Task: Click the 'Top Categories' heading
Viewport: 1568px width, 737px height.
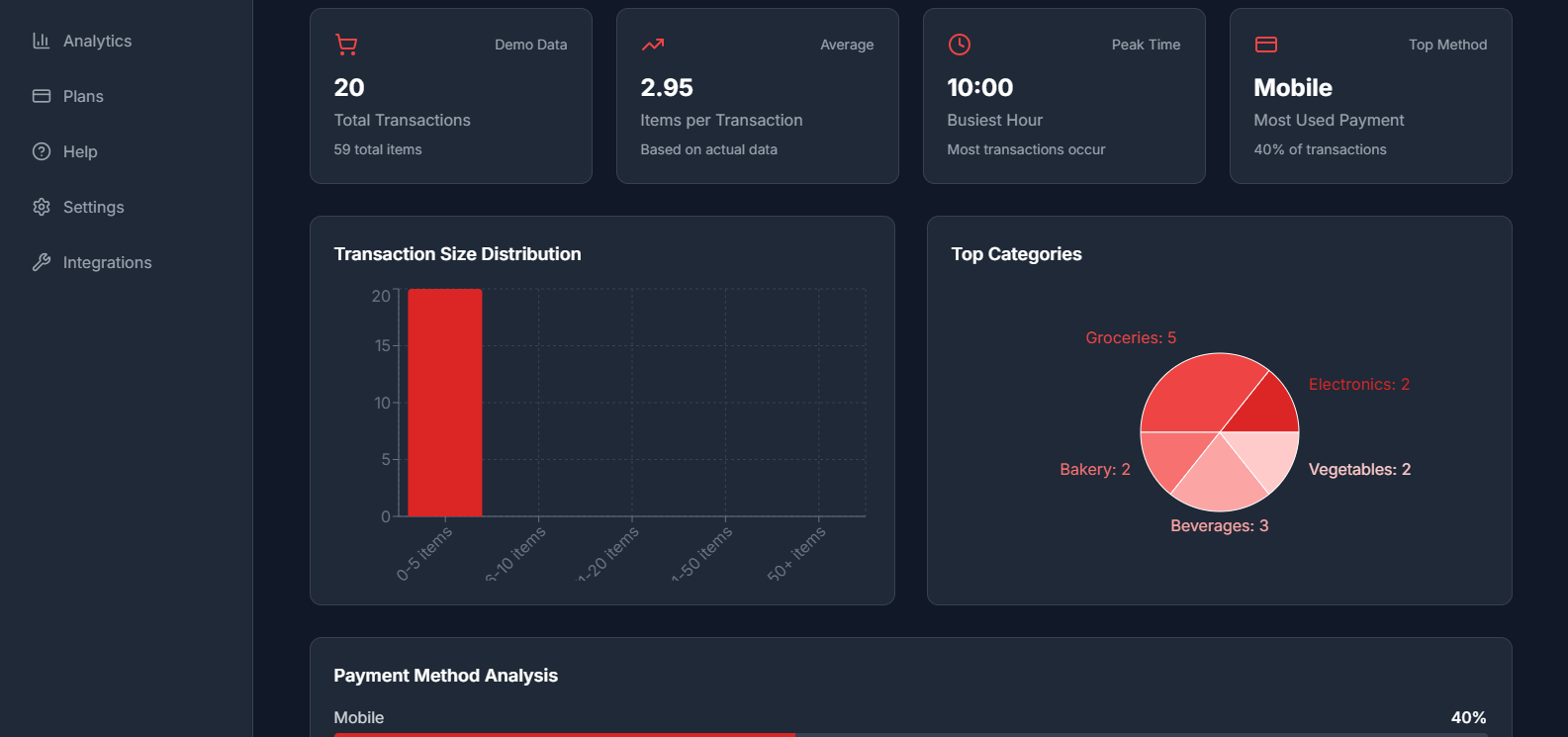Action: coord(1017,254)
